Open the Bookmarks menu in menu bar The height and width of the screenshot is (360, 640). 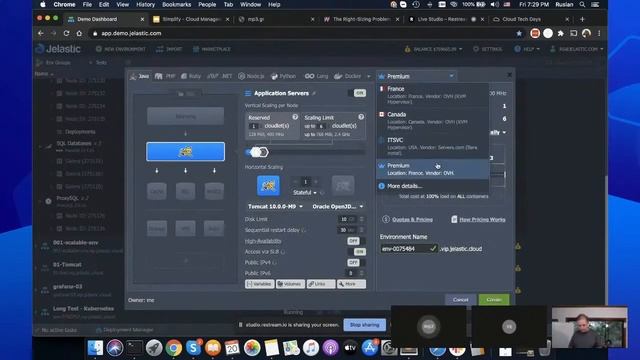(x=176, y=4)
